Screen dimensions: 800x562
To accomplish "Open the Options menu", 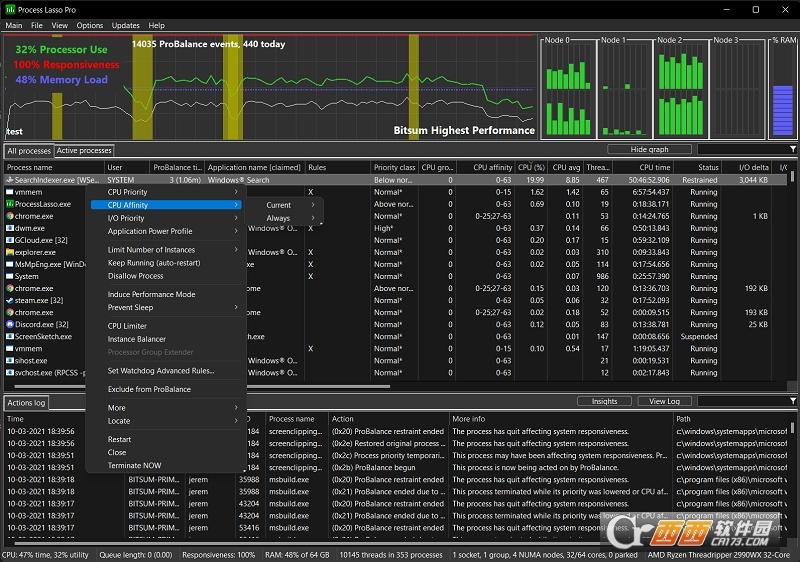I will tap(90, 25).
